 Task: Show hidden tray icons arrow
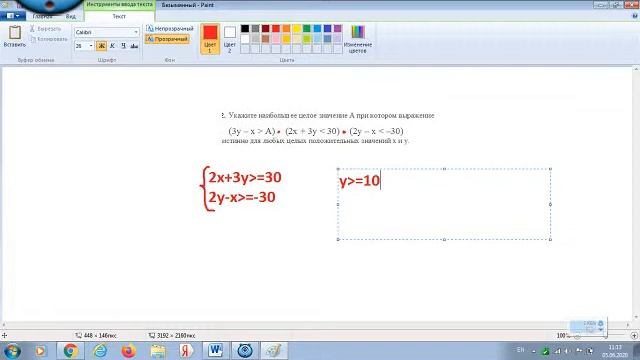[533, 351]
